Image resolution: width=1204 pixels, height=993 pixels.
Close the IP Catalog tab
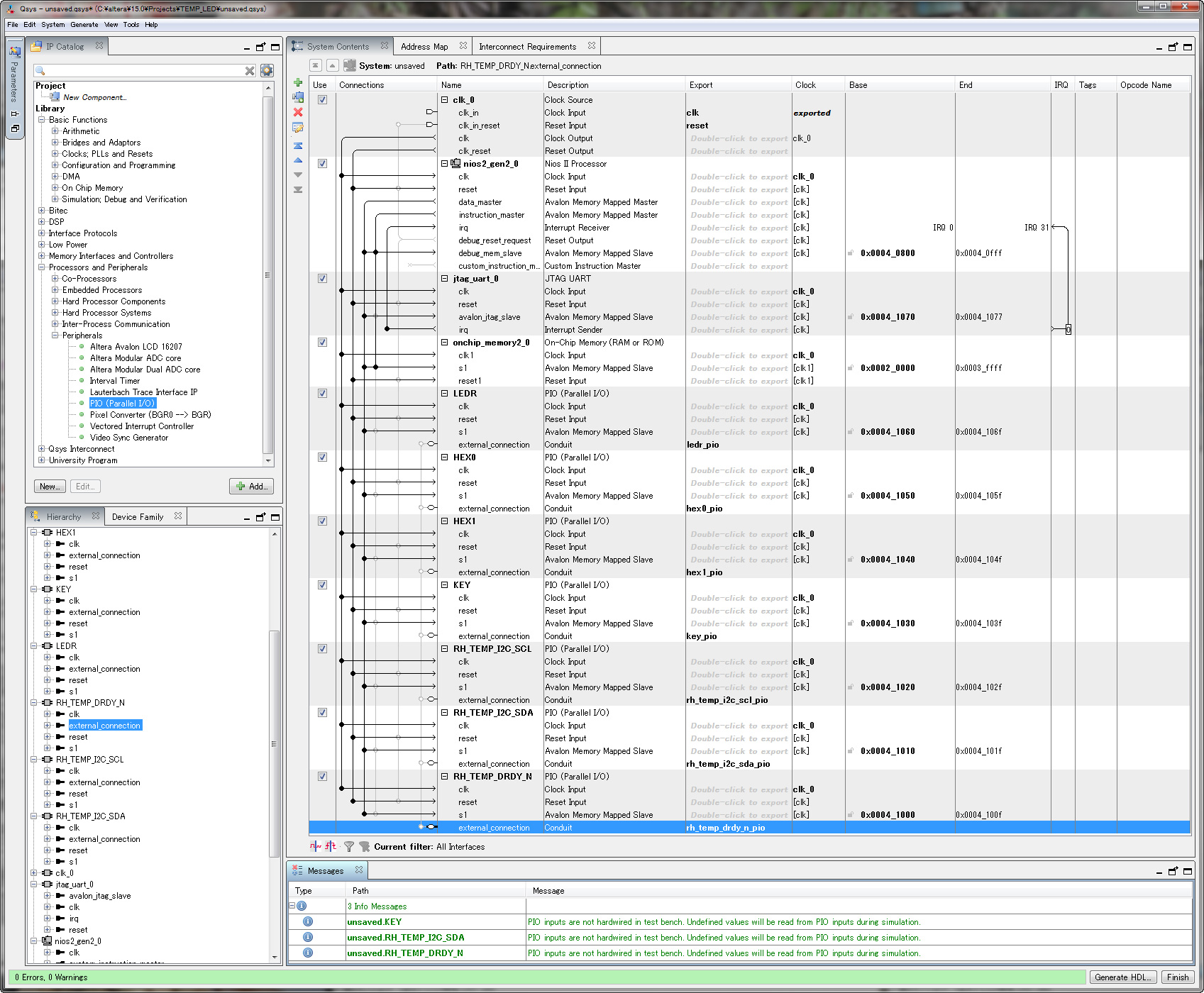click(99, 45)
